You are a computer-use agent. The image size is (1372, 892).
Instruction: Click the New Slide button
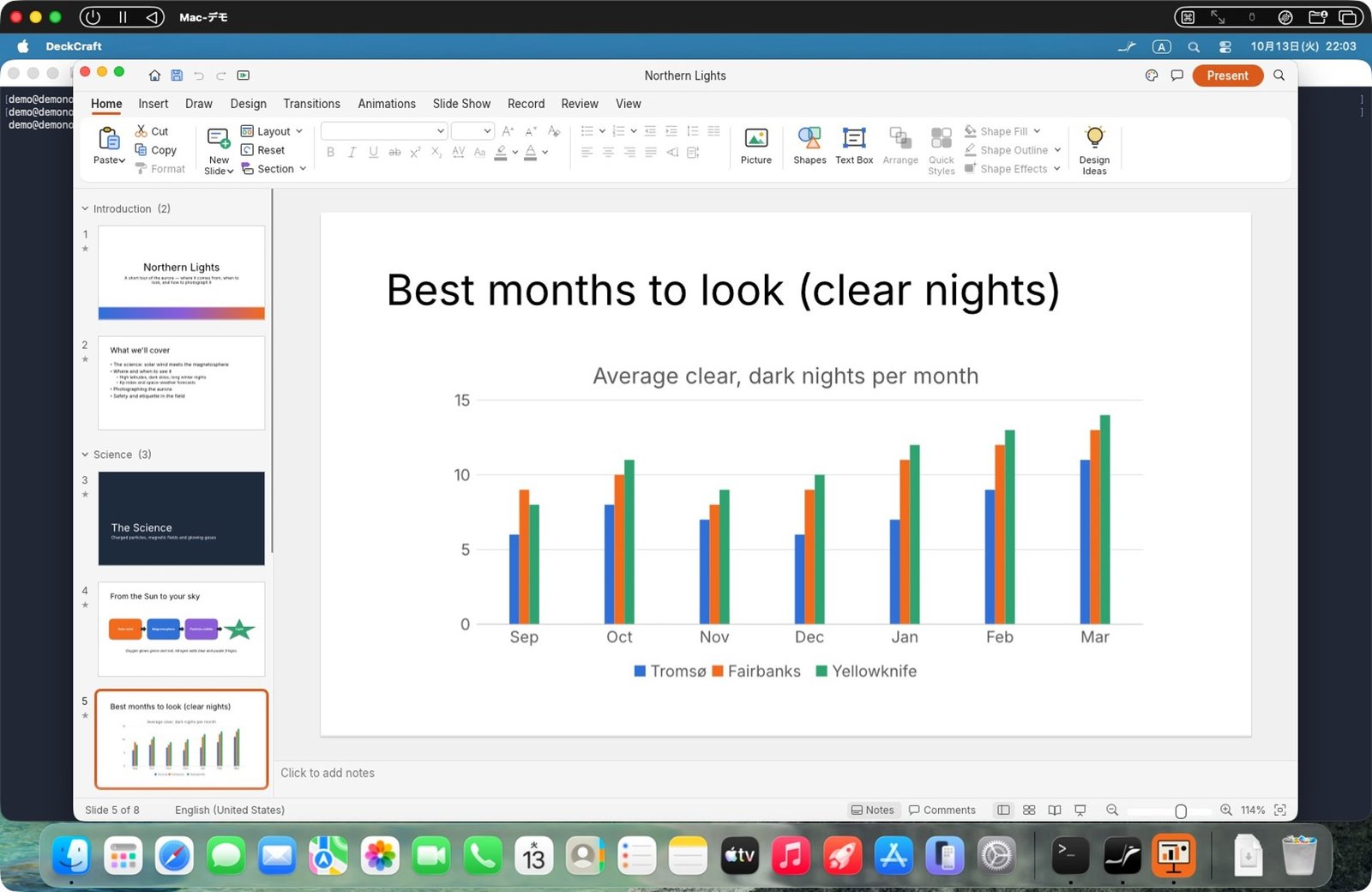[x=219, y=150]
